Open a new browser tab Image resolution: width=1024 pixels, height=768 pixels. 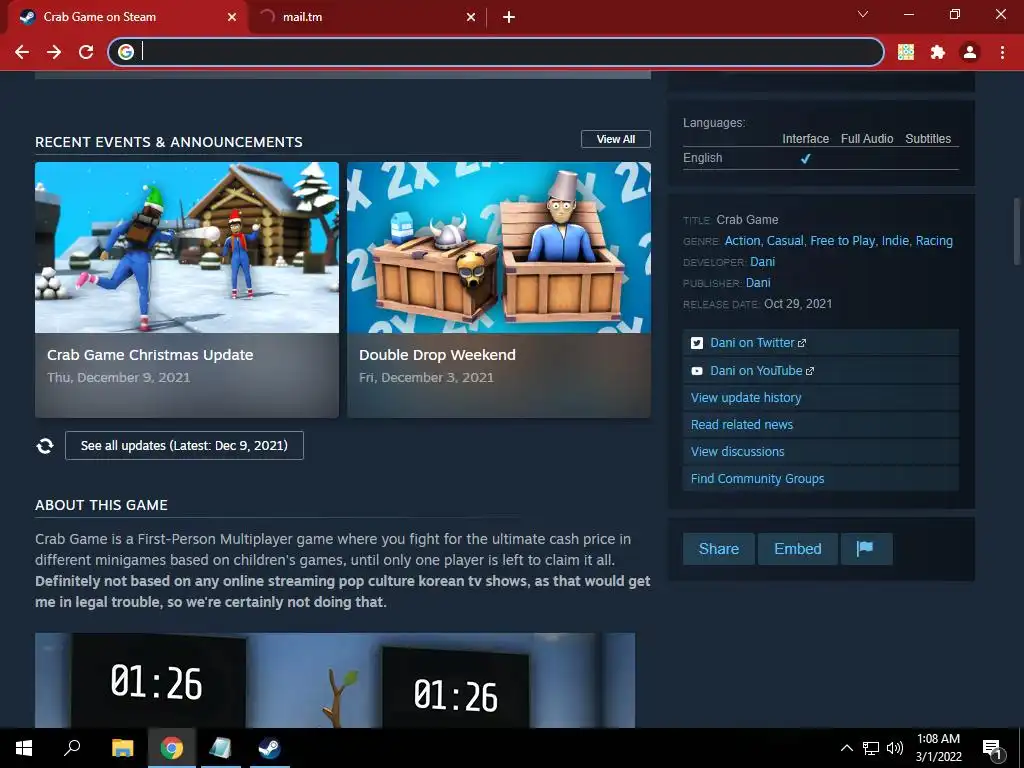pyautogui.click(x=509, y=17)
